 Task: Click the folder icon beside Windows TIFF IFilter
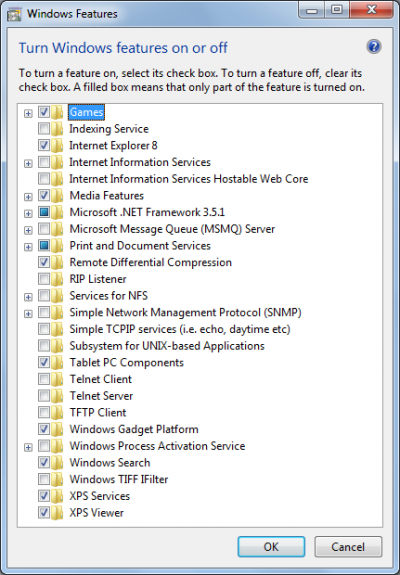point(57,479)
